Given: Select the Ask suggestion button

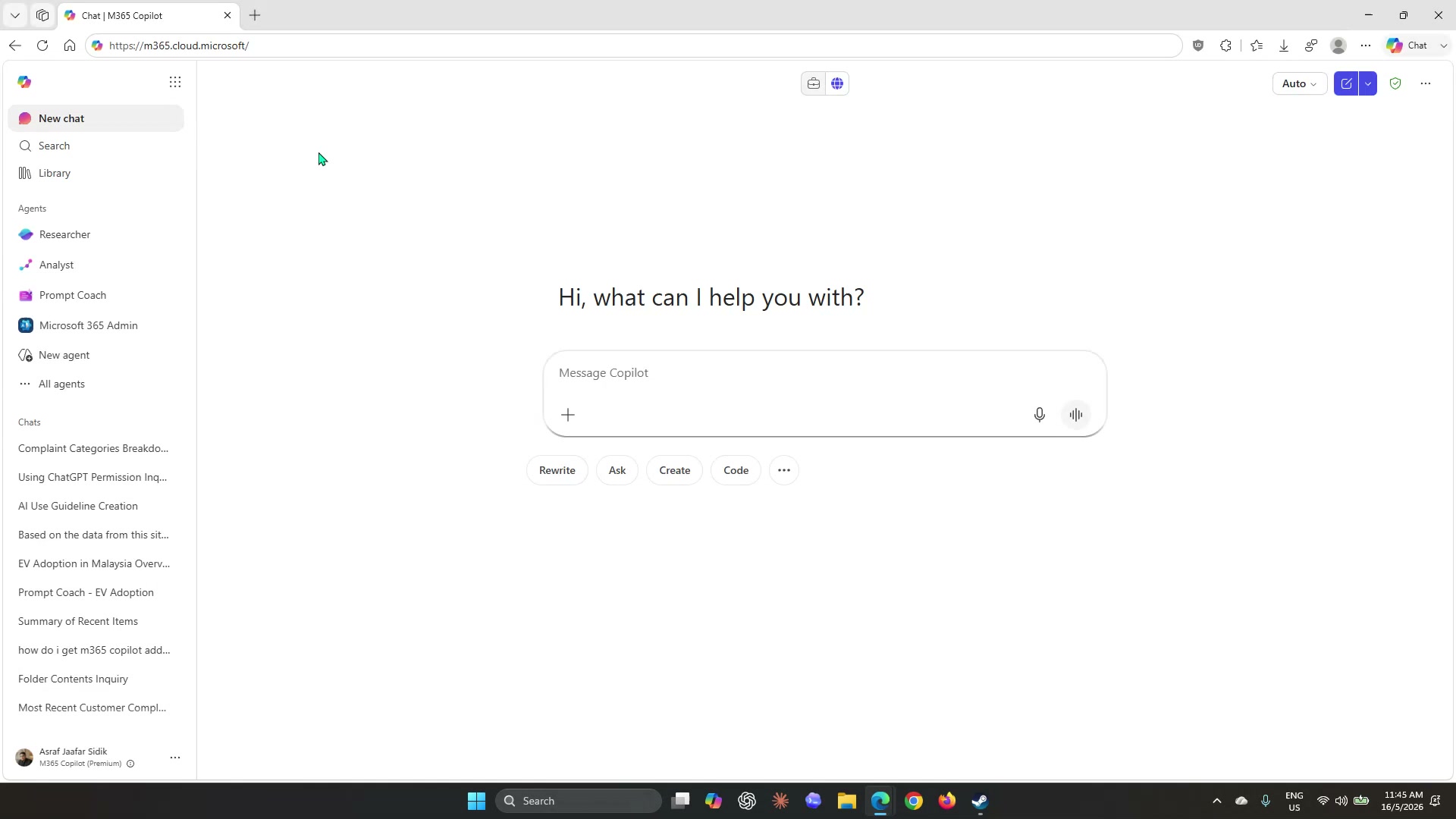Looking at the screenshot, I should point(617,470).
